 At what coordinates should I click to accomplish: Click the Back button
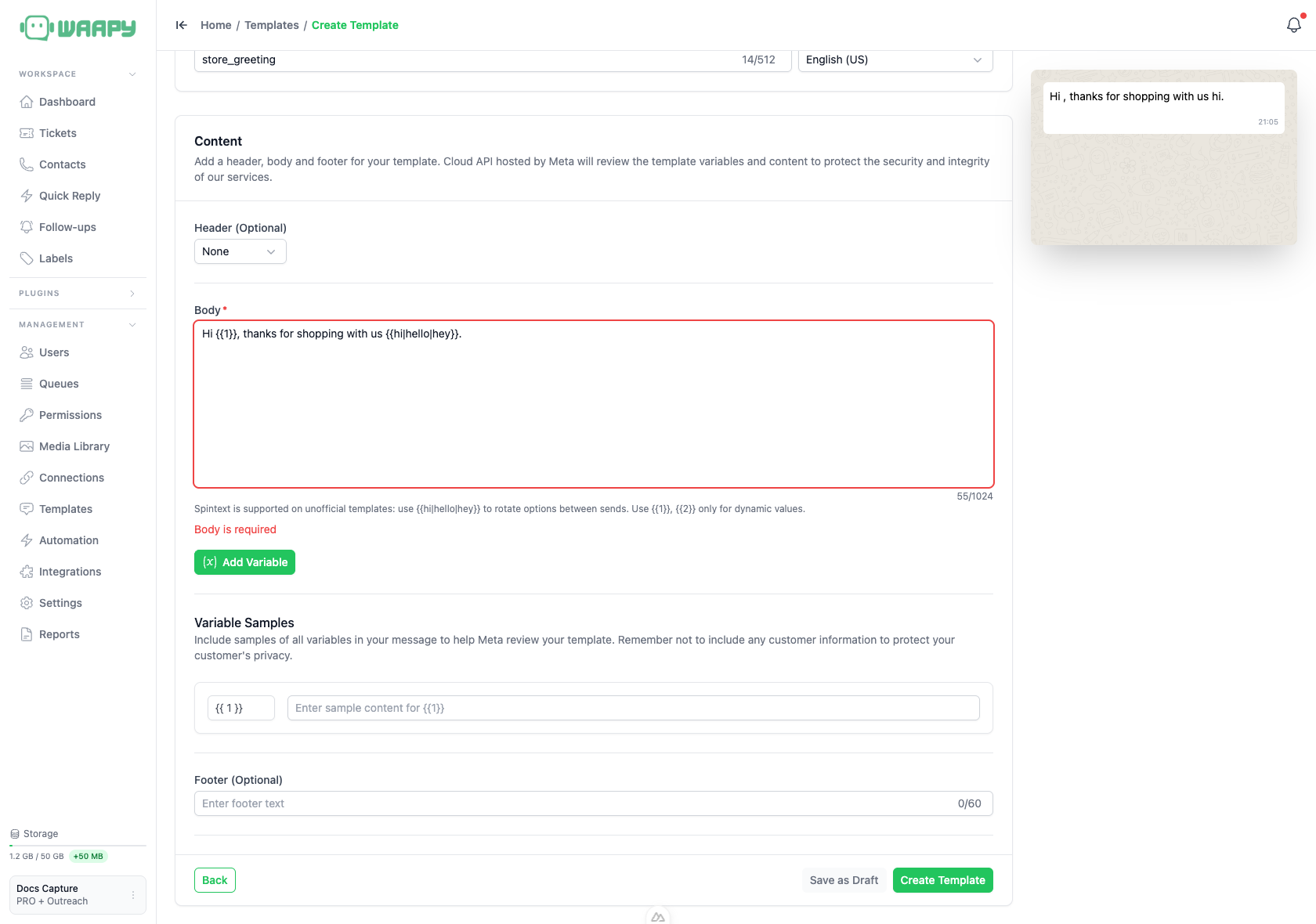point(215,880)
